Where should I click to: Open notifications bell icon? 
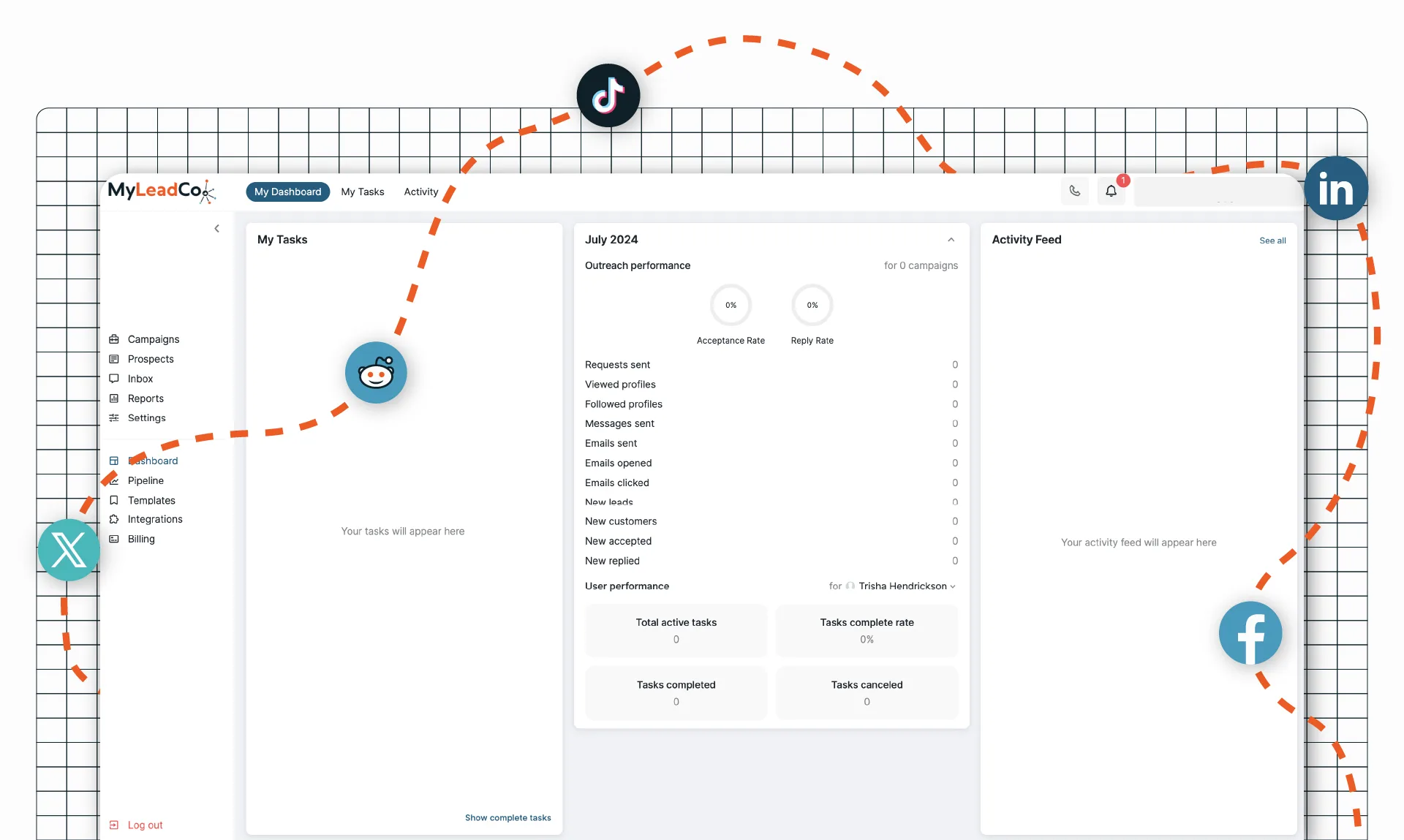[1111, 191]
